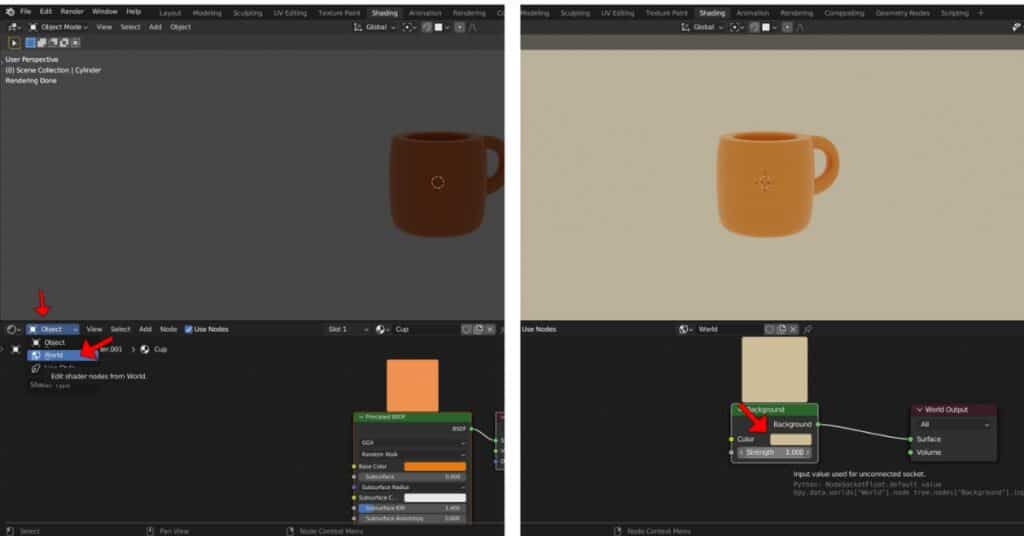Click the transform orientation icon beside Global
The height and width of the screenshot is (536, 1024).
(x=358, y=27)
